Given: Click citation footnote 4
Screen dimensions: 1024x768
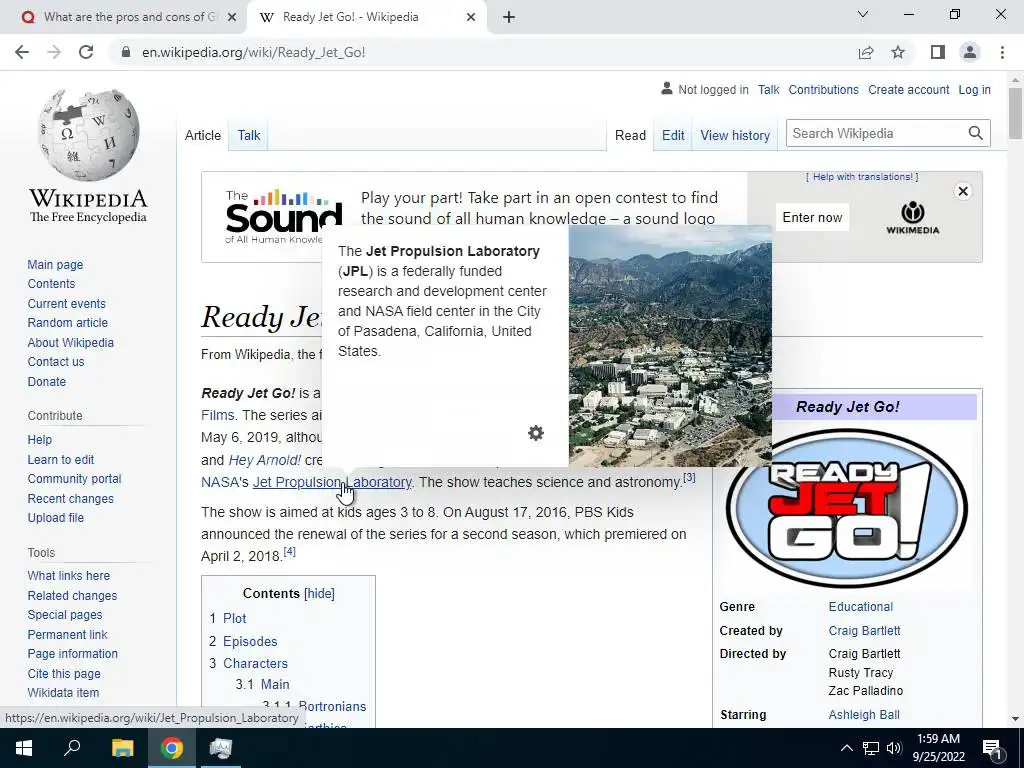Looking at the screenshot, I should 289,551.
